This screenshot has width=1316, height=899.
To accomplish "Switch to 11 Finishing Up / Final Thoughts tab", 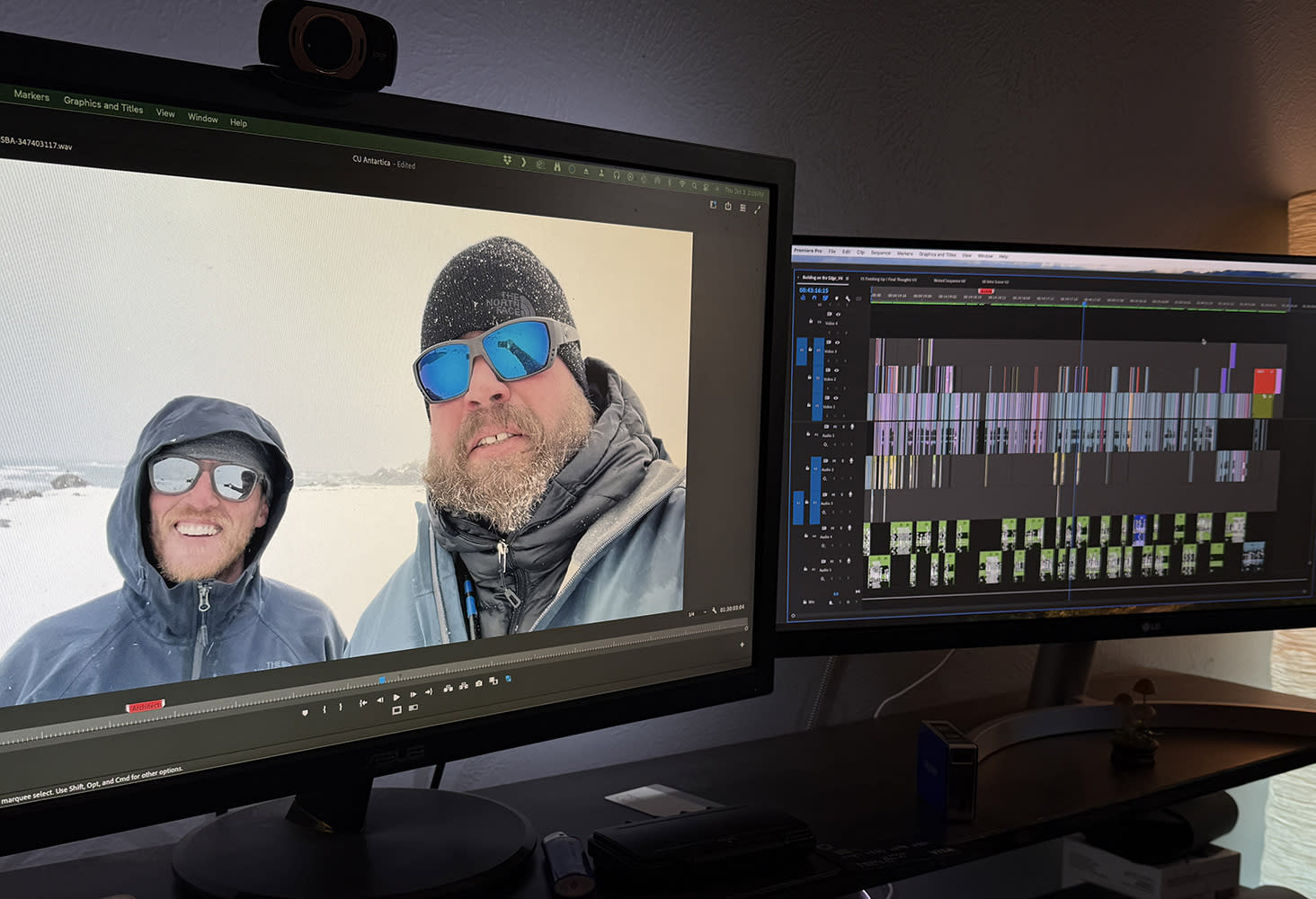I will click(x=888, y=280).
